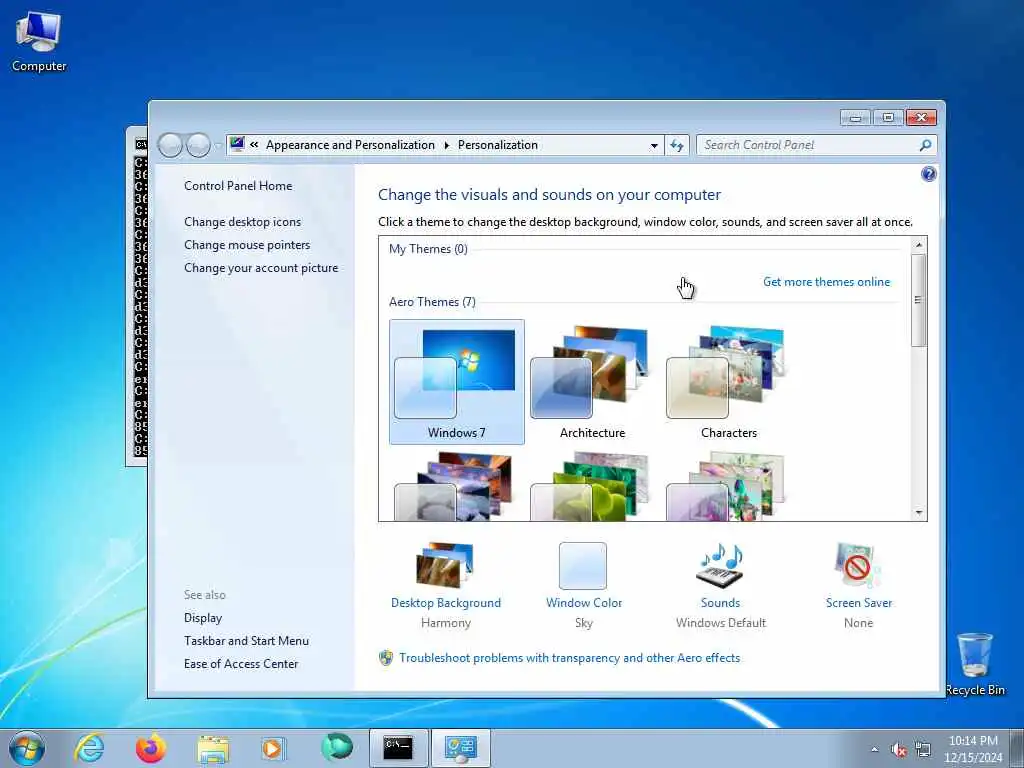Screen dimensions: 1024x768
Task: Expand the address bar history dropdown
Action: (654, 146)
